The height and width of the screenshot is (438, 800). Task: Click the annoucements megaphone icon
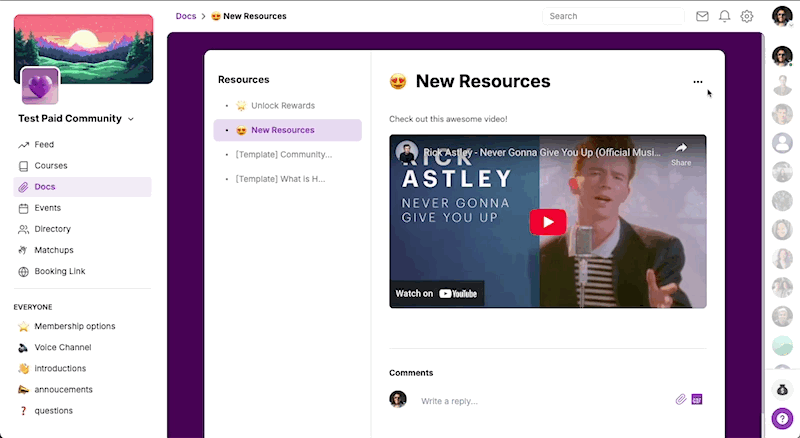(x=23, y=390)
